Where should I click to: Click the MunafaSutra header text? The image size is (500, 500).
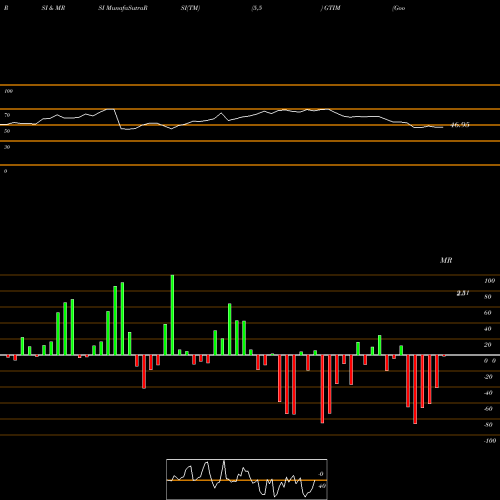click(x=126, y=8)
